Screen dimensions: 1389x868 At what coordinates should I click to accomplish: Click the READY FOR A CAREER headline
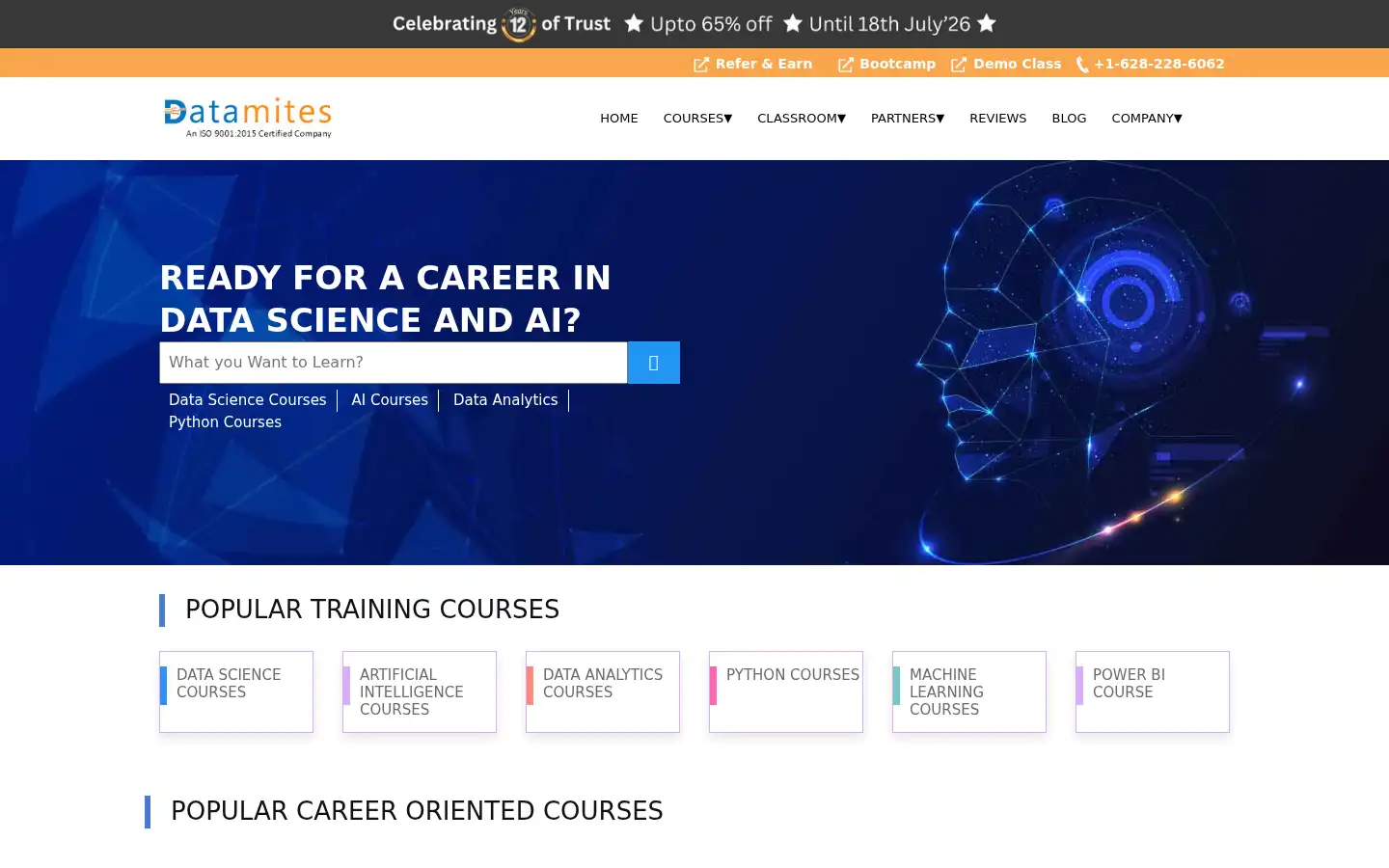pos(386,299)
